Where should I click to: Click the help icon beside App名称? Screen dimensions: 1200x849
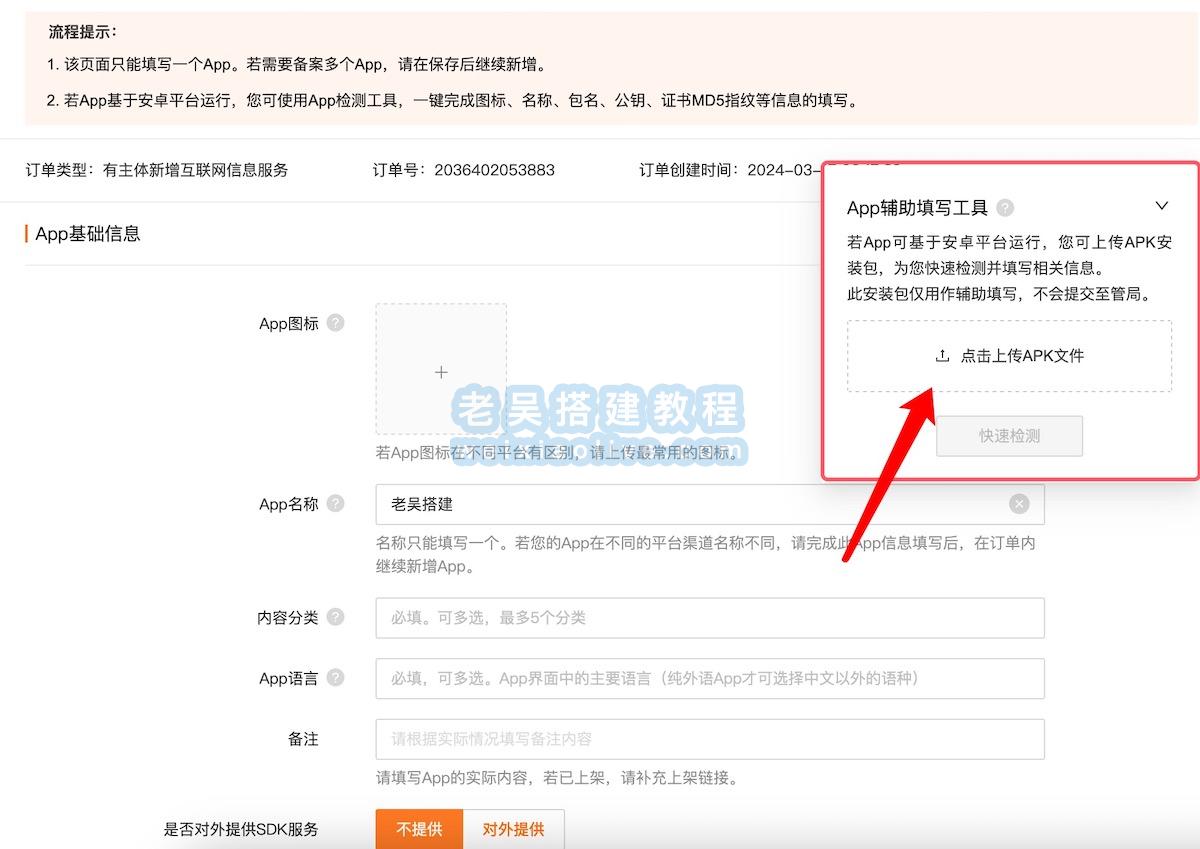[x=335, y=503]
